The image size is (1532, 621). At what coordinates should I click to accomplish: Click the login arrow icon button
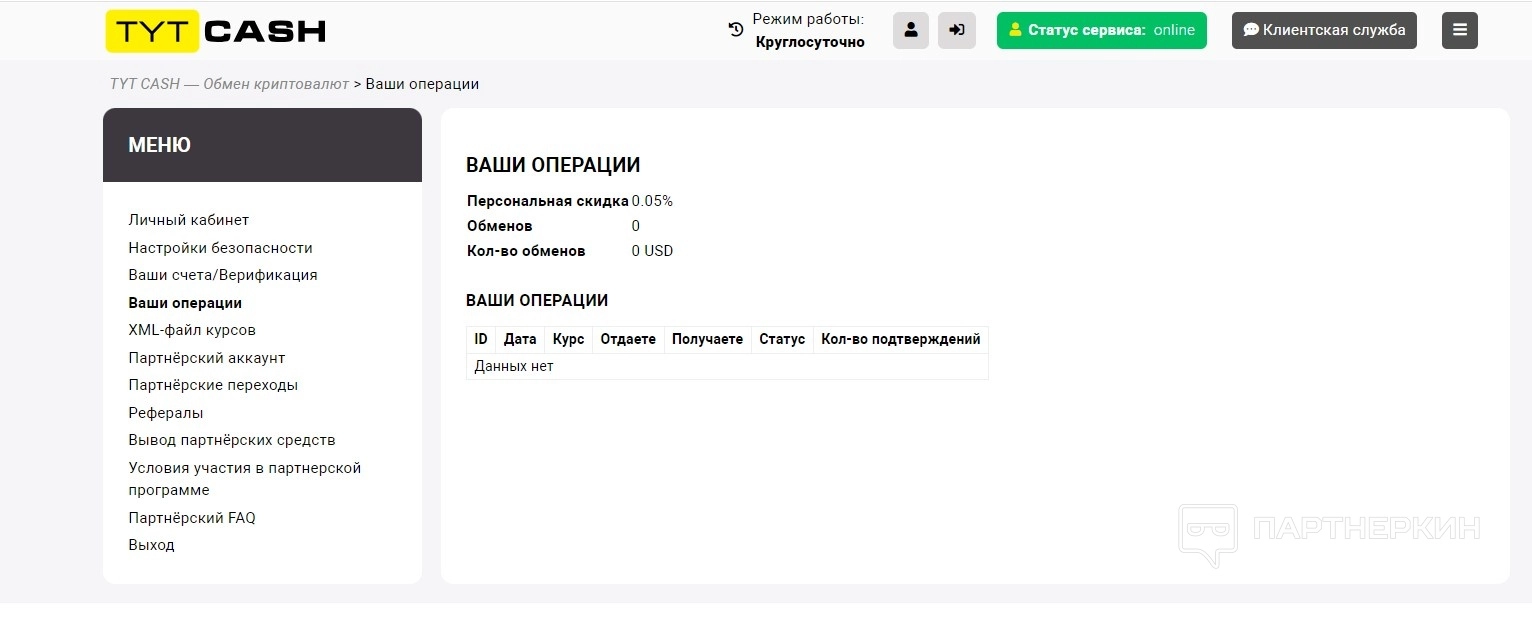point(956,30)
